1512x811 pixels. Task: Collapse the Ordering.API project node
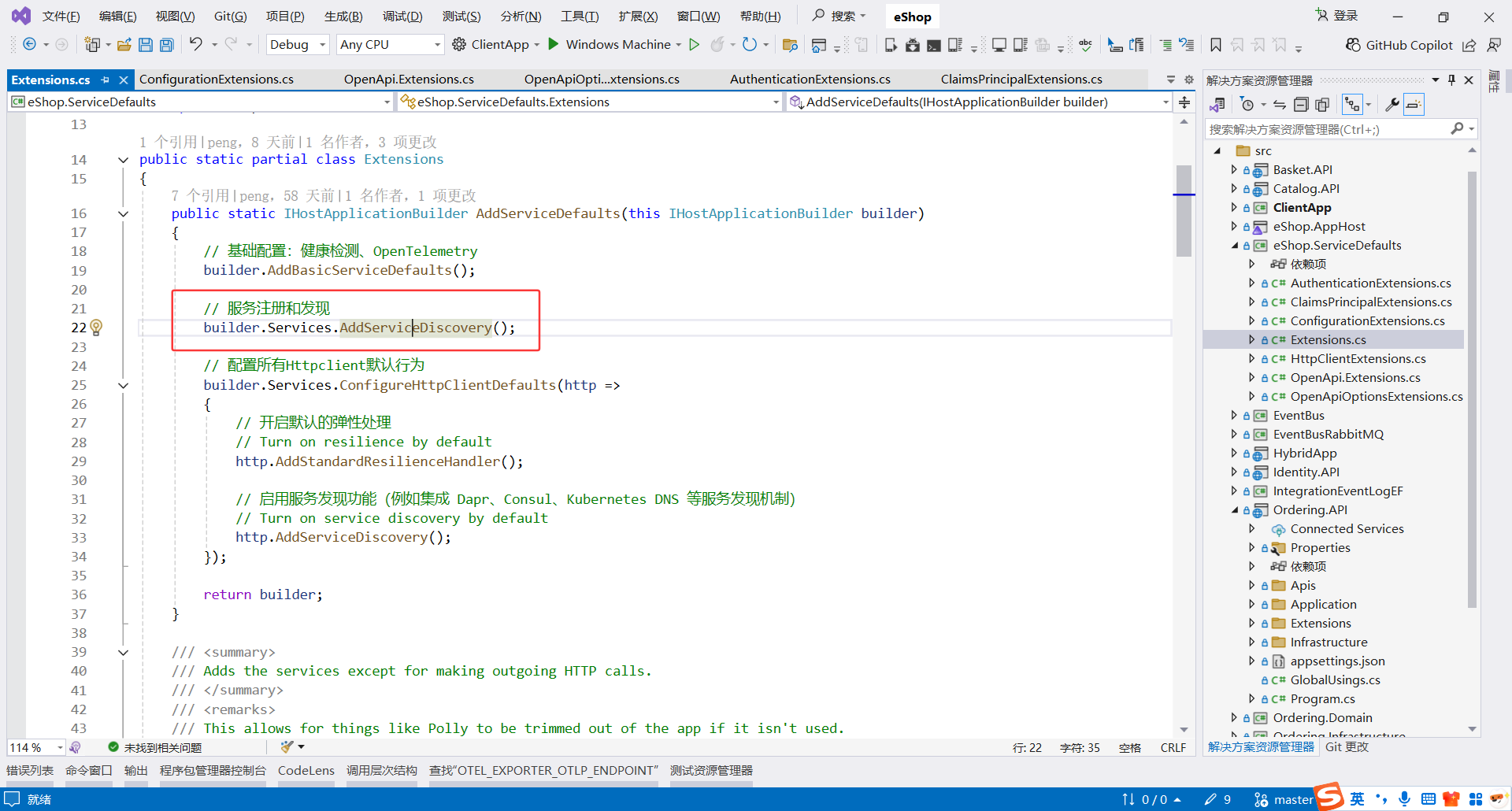(x=1234, y=510)
